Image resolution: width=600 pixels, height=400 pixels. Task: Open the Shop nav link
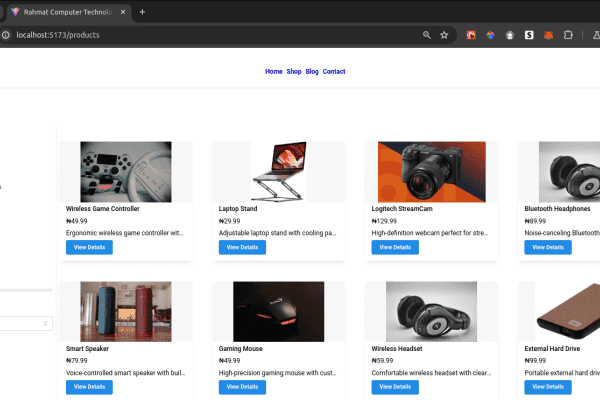point(294,72)
